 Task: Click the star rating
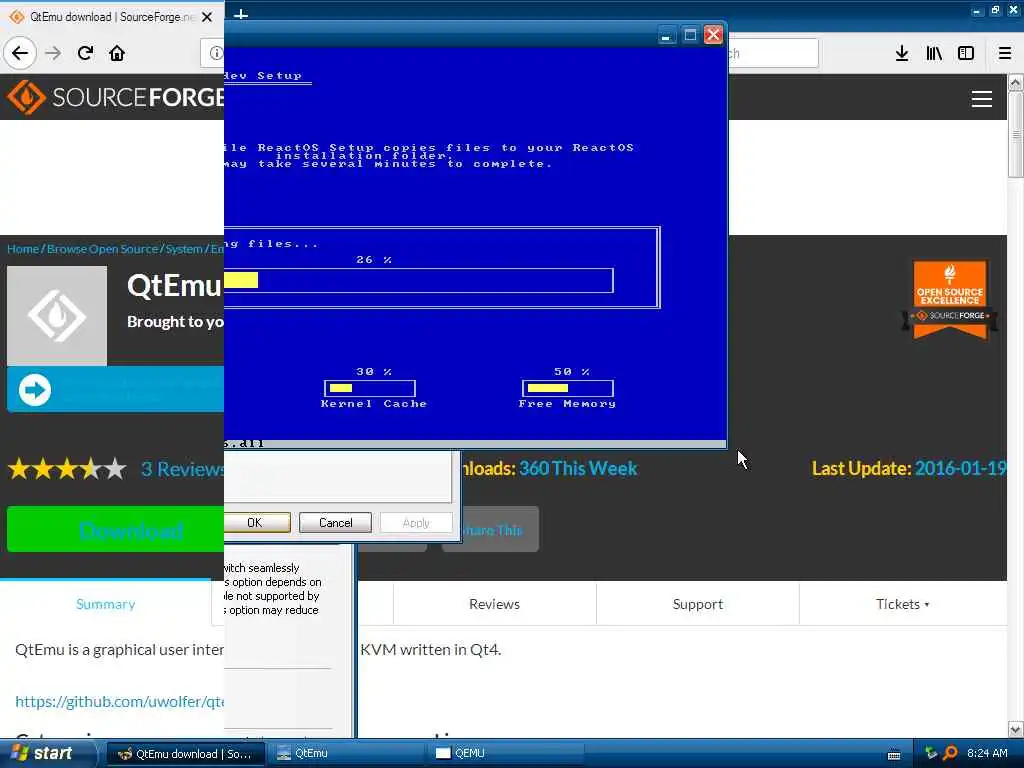[67, 469]
